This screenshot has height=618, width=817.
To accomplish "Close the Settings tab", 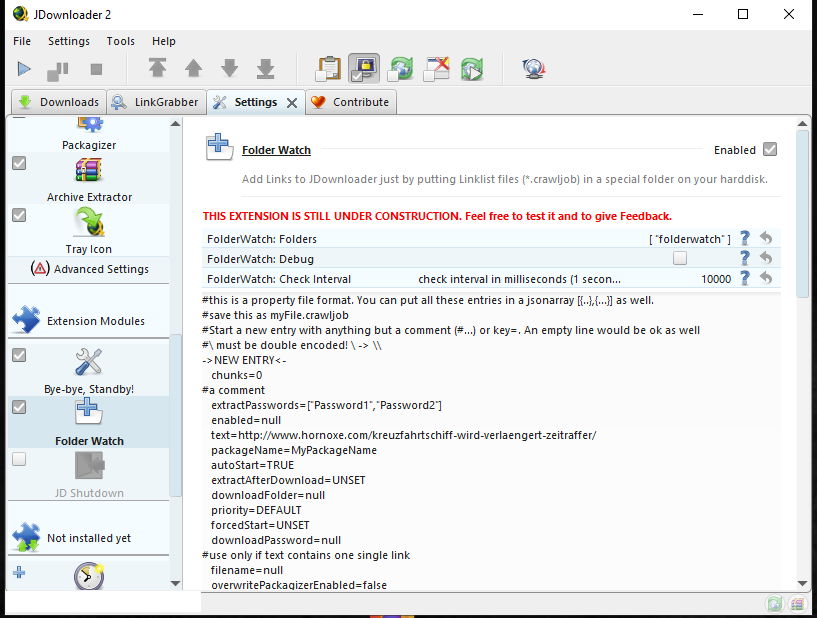I will (292, 103).
